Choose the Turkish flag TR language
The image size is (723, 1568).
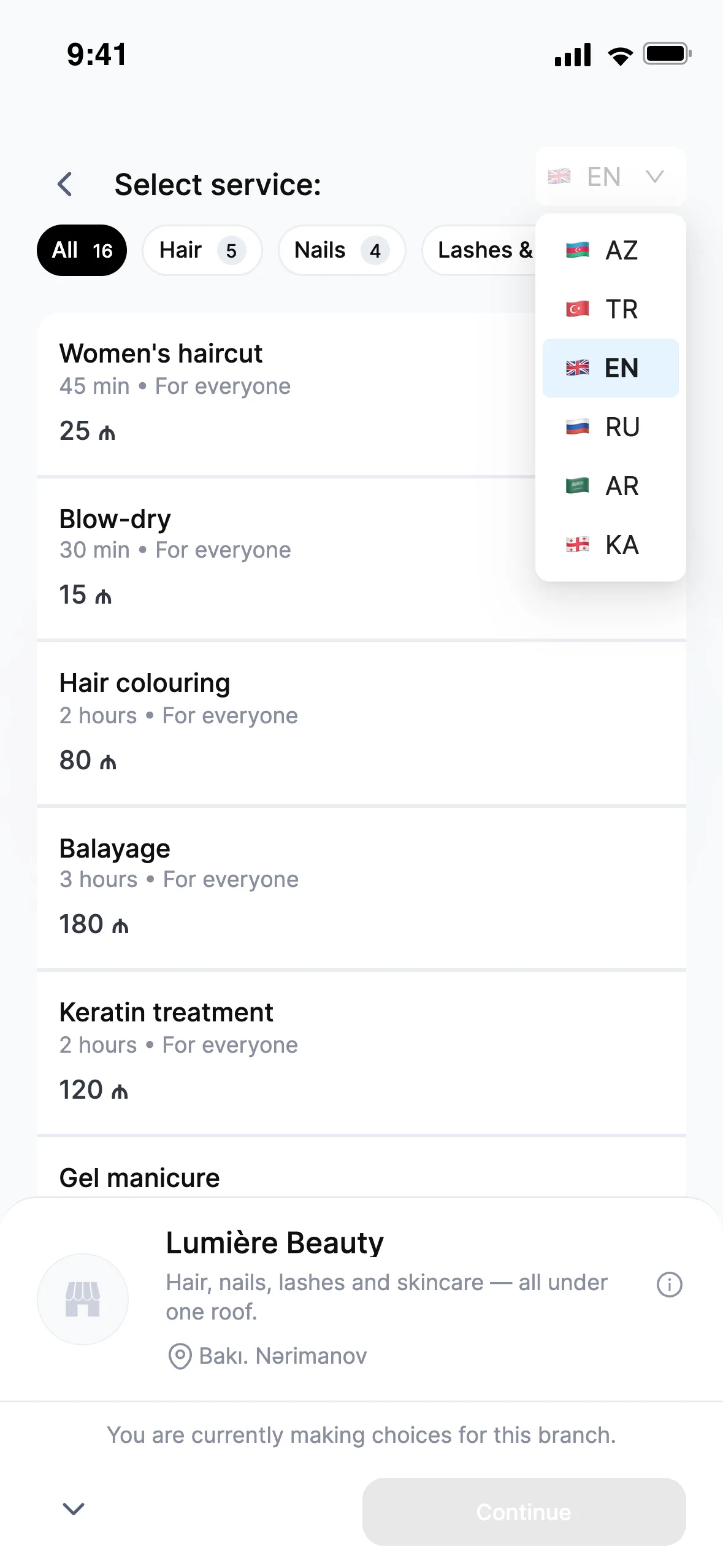coord(610,309)
